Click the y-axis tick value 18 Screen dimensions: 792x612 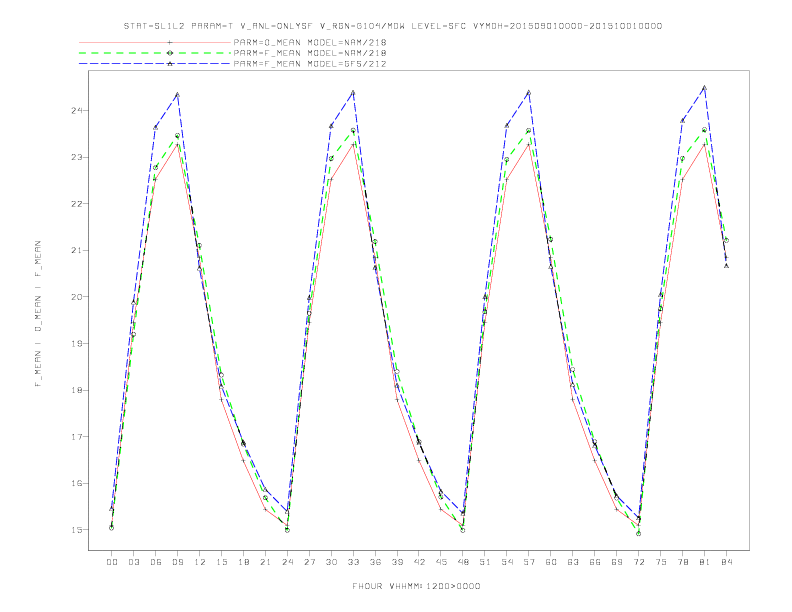[x=77, y=390]
